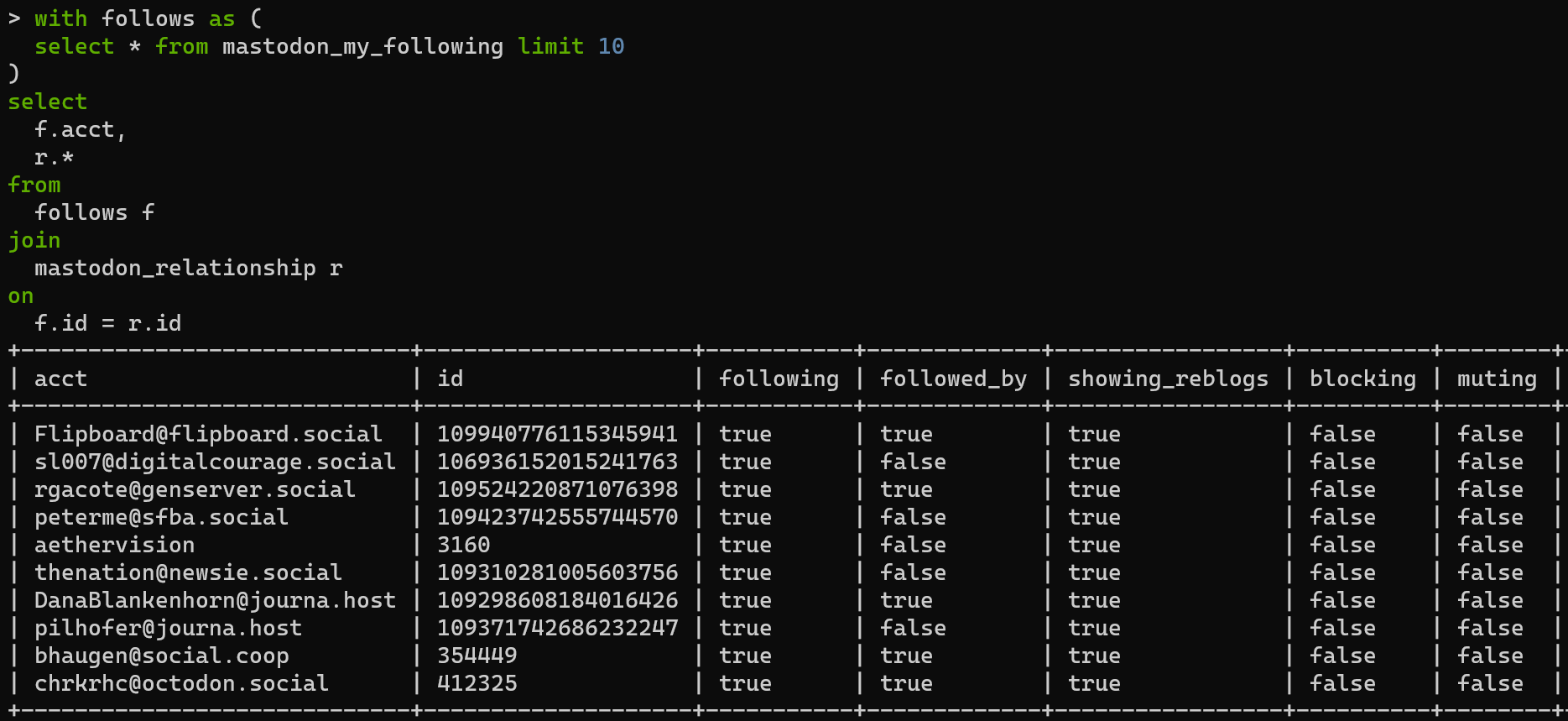This screenshot has height=721, width=1568.
Task: Click the followed_by column header
Action: click(953, 379)
